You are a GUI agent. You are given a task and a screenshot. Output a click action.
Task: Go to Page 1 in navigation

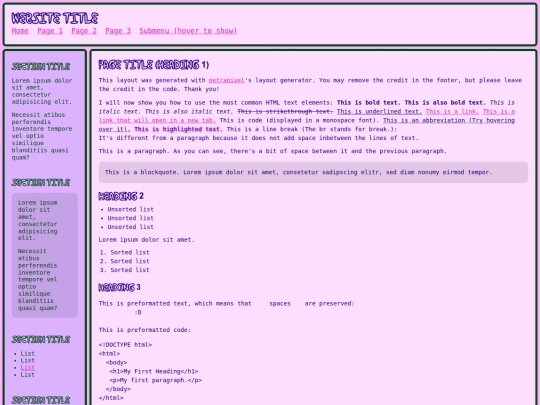pyautogui.click(x=50, y=31)
